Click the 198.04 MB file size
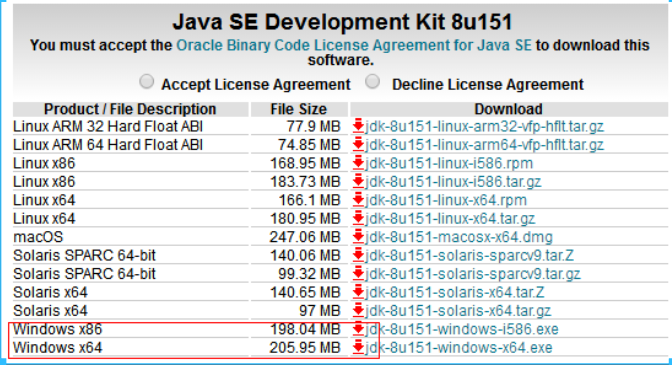This screenshot has width=672, height=365. pyautogui.click(x=305, y=329)
